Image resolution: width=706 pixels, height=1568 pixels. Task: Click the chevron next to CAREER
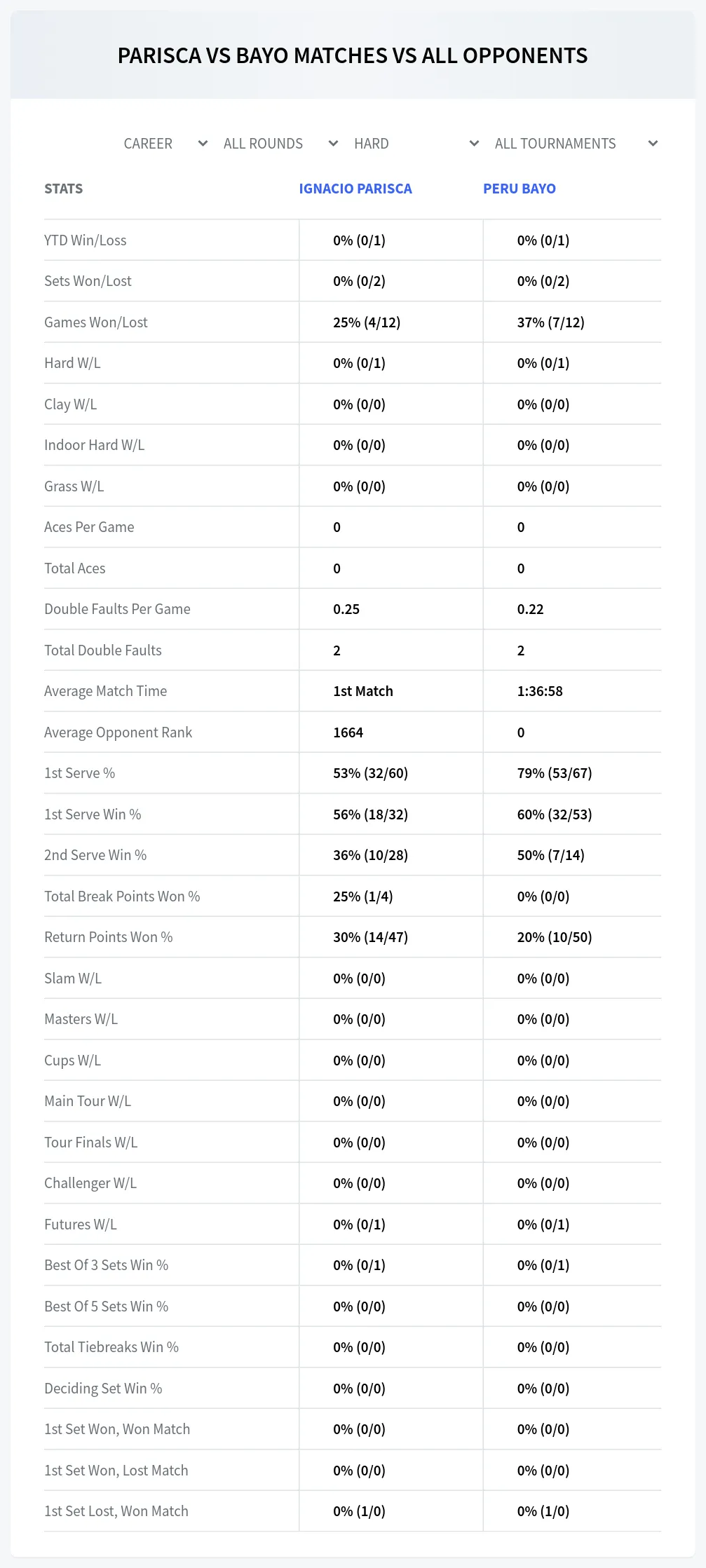coord(203,144)
